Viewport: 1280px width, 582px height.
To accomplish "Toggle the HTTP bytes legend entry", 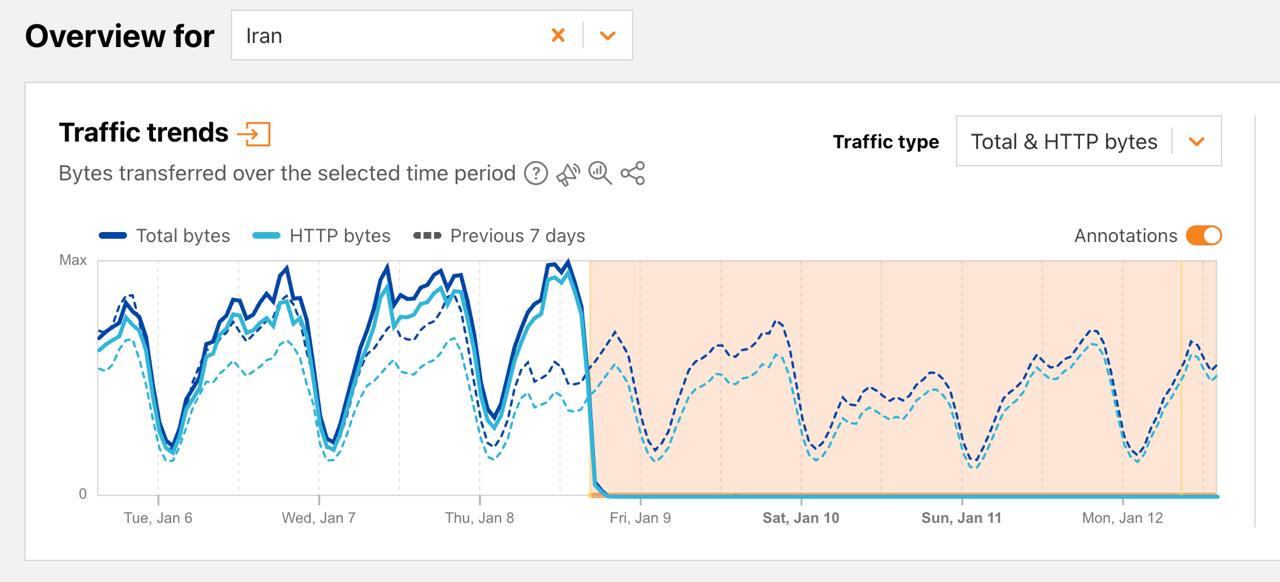I will pos(322,236).
